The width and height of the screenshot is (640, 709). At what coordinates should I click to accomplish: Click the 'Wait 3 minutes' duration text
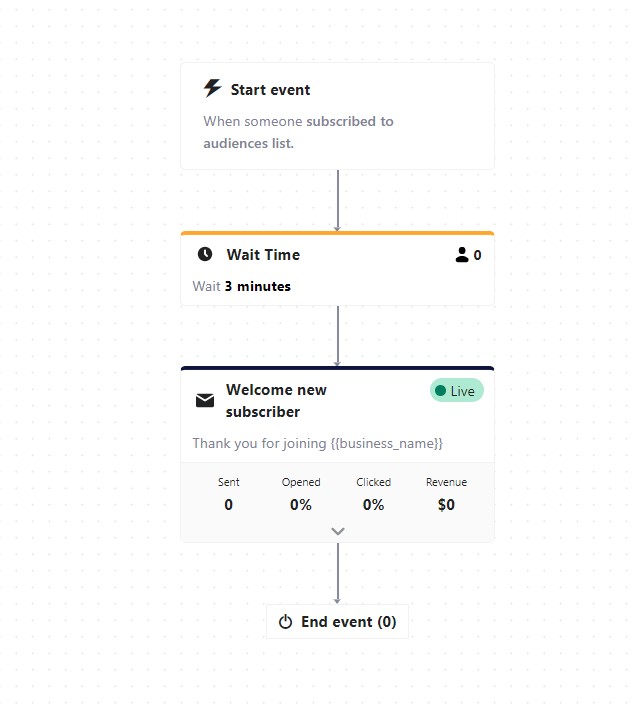pos(242,286)
